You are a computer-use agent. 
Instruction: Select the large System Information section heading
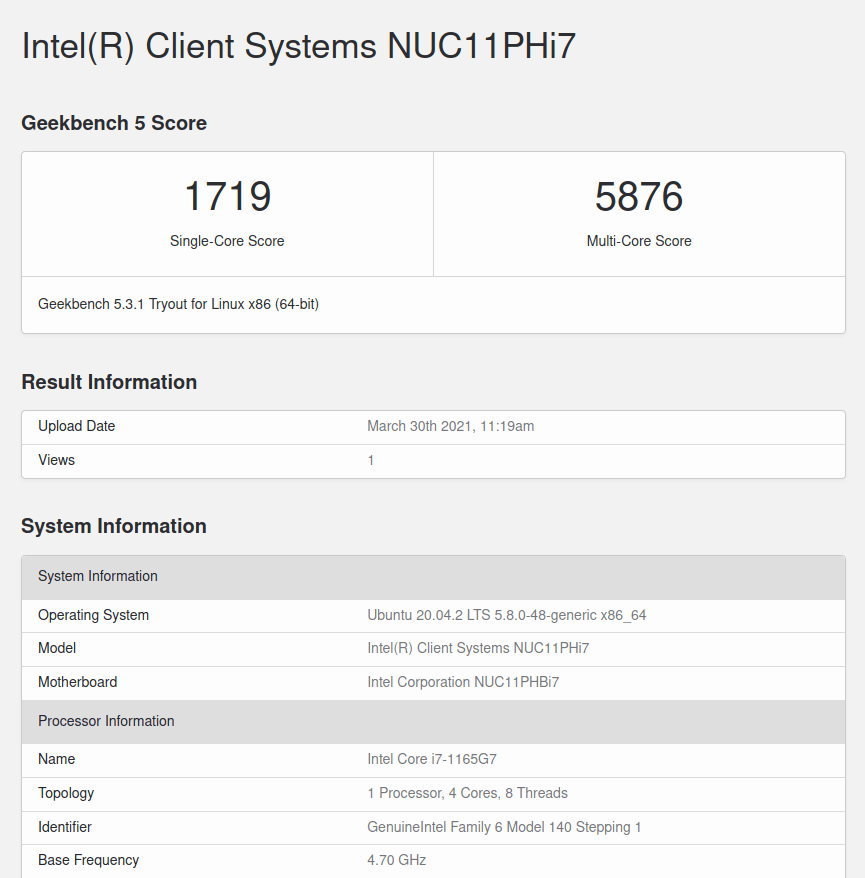coord(114,526)
